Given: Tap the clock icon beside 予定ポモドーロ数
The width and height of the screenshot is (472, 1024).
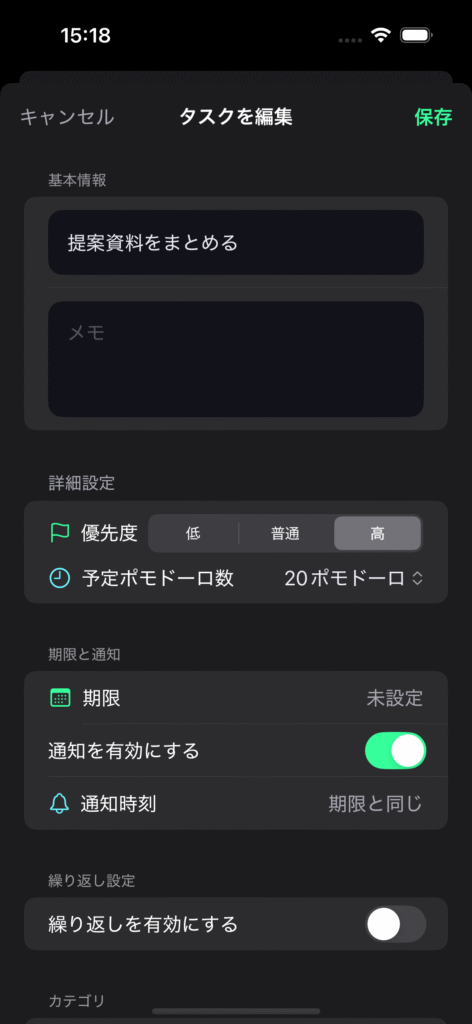Looking at the screenshot, I should click(59, 577).
